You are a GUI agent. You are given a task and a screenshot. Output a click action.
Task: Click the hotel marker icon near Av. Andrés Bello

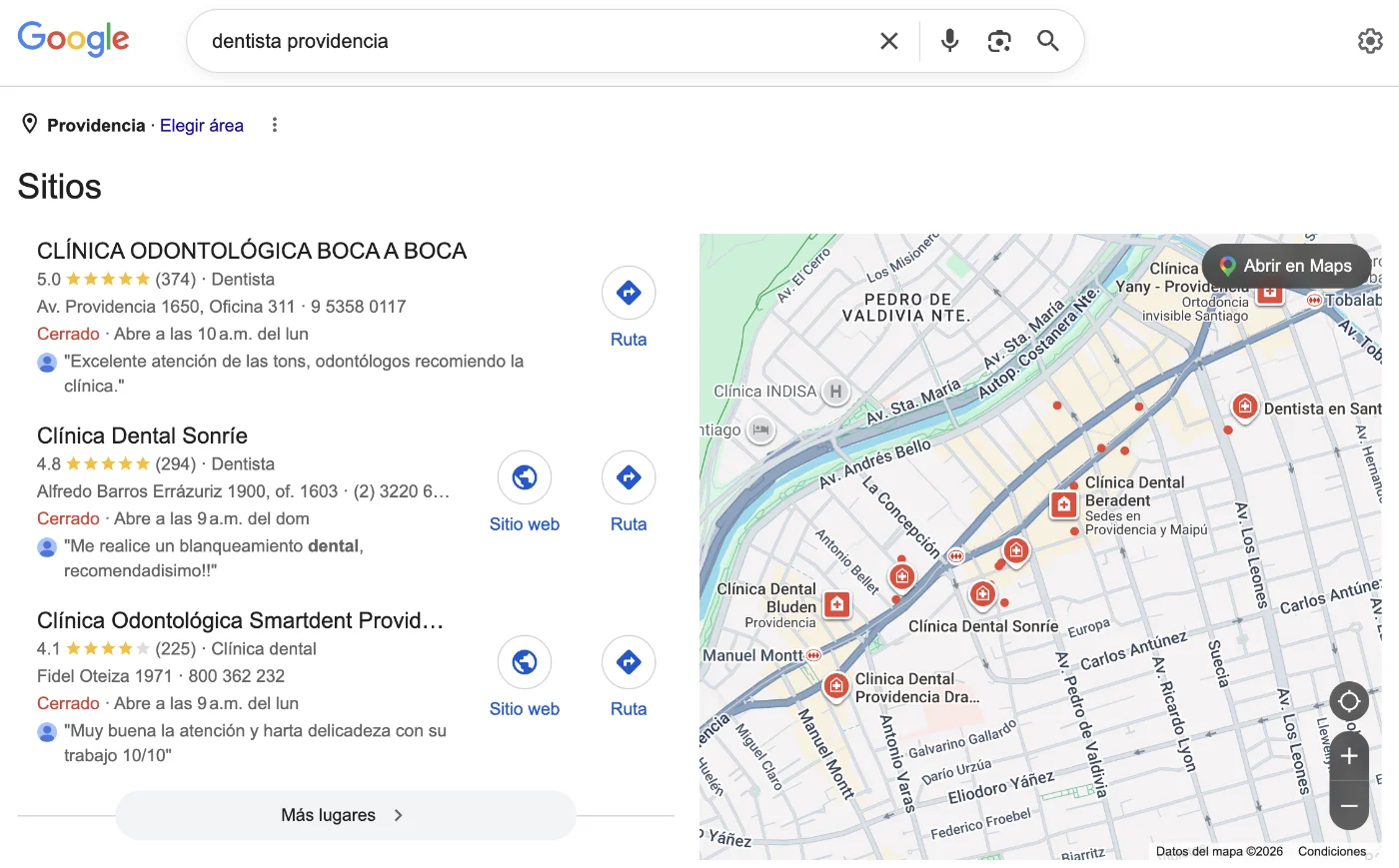760,431
